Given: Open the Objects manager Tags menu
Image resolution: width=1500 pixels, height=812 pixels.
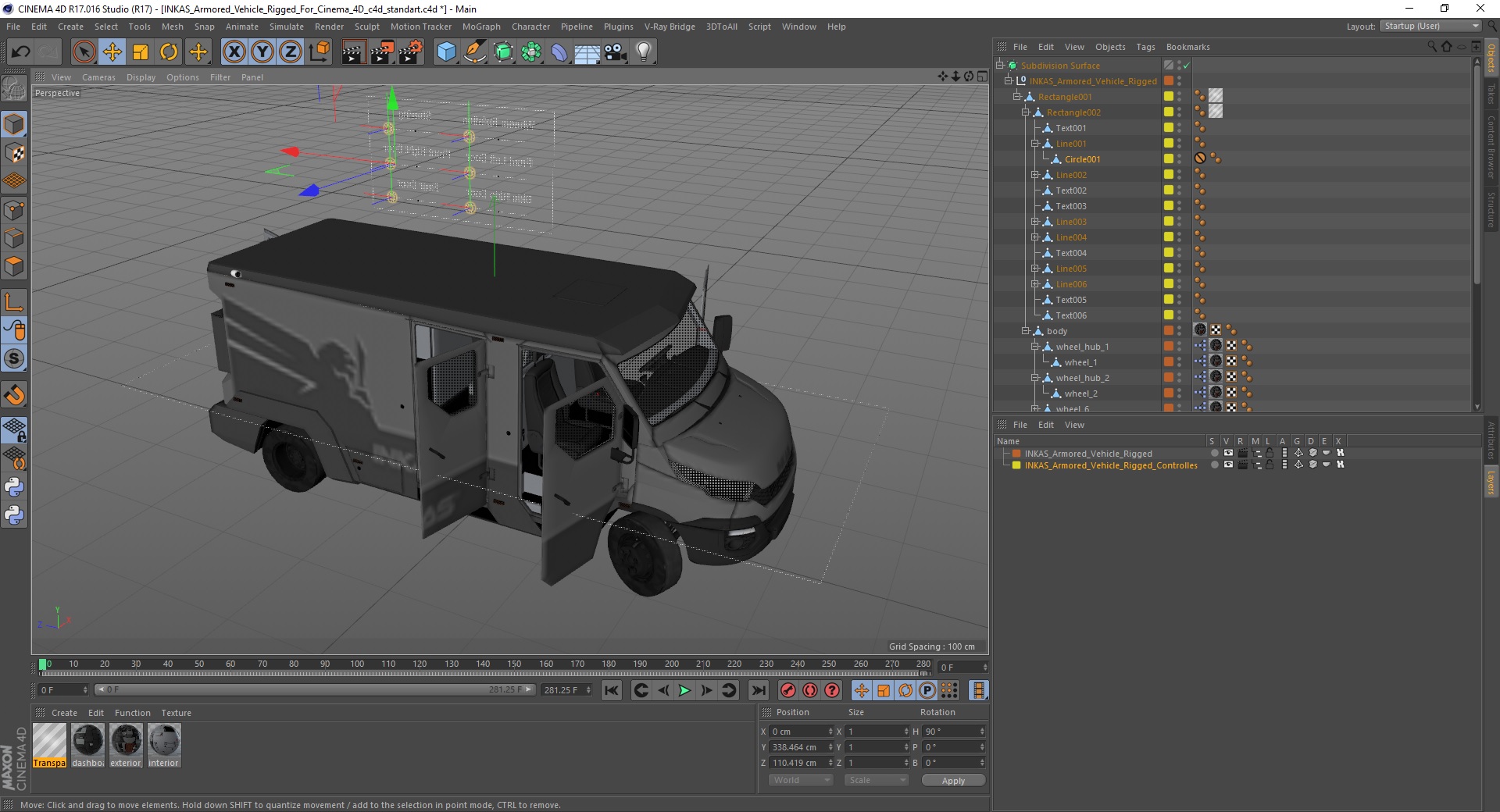Looking at the screenshot, I should coord(1145,47).
